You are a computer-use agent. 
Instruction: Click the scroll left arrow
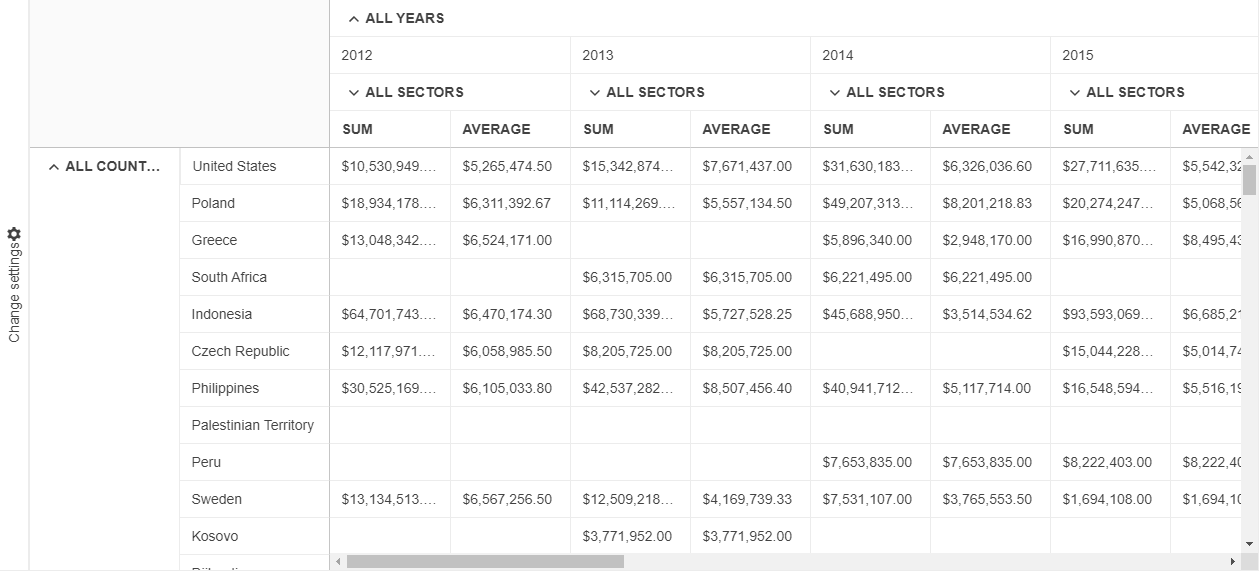point(338,562)
